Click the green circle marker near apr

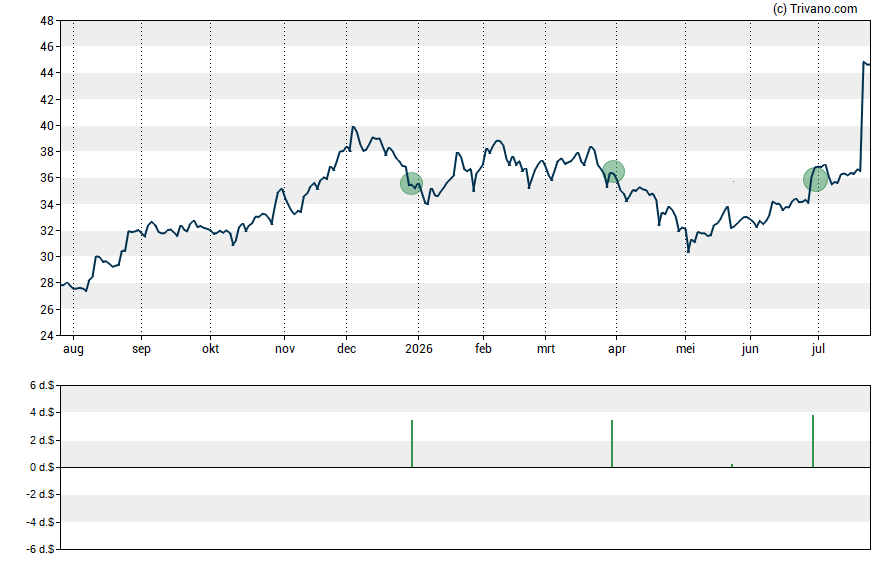[x=613, y=171]
